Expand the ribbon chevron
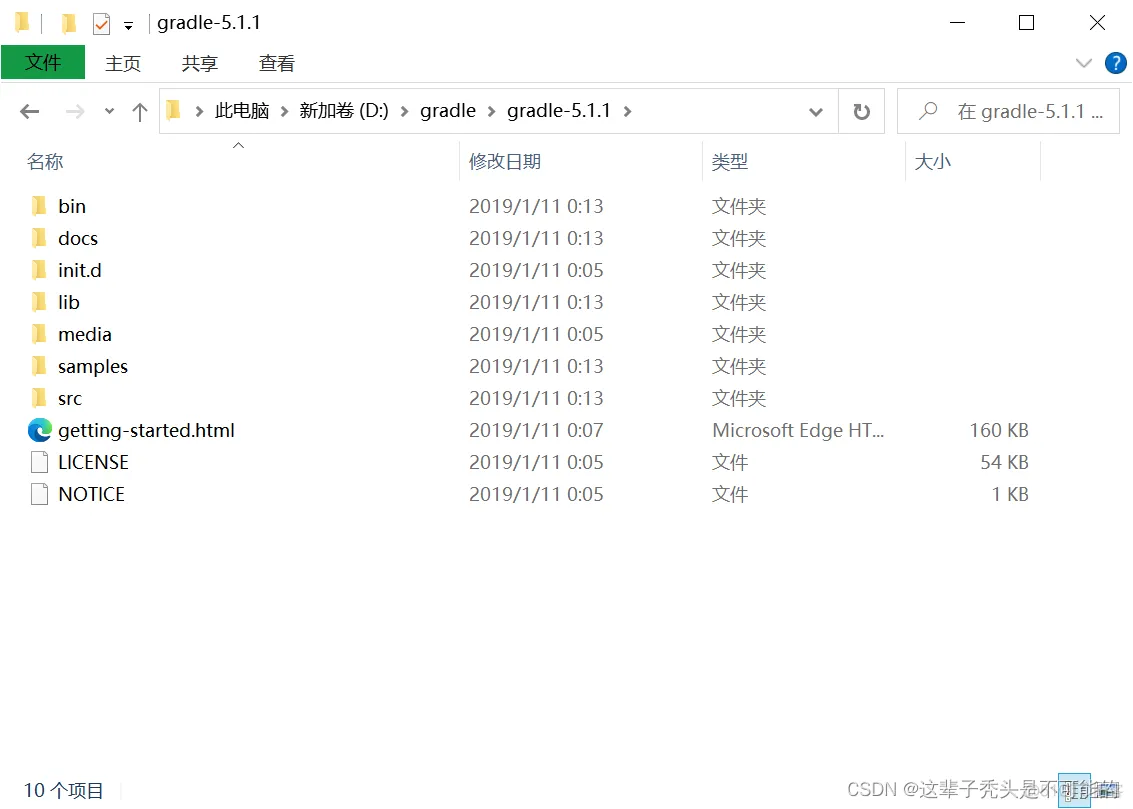This screenshot has width=1133, height=809. [x=1083, y=63]
